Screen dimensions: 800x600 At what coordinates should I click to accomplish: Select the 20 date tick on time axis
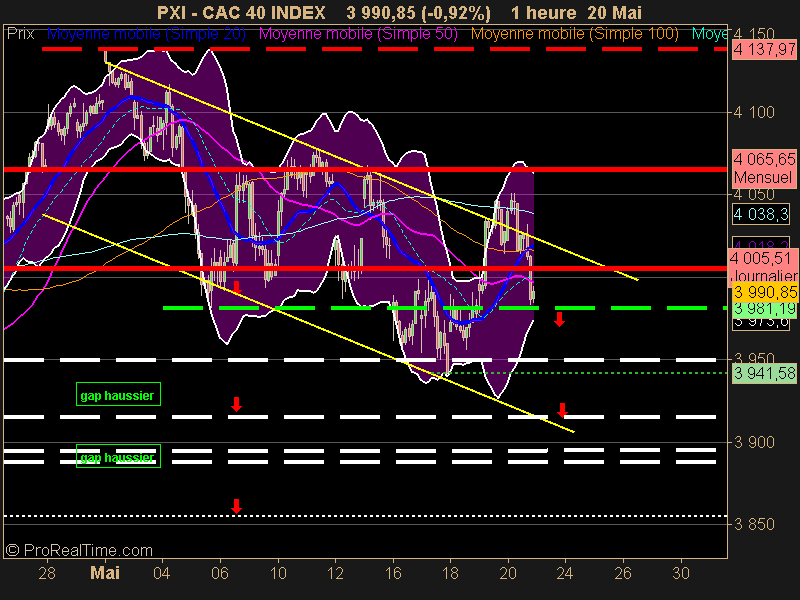pyautogui.click(x=508, y=573)
